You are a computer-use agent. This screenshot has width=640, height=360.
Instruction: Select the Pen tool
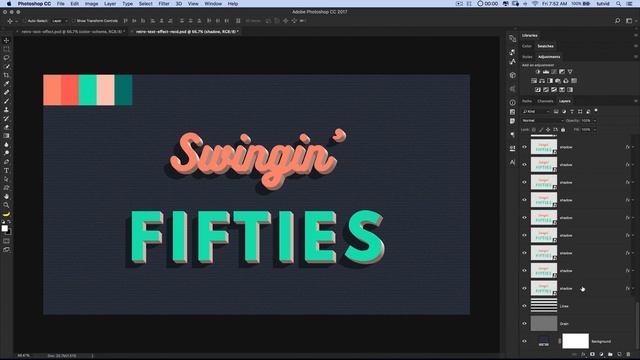click(6, 162)
